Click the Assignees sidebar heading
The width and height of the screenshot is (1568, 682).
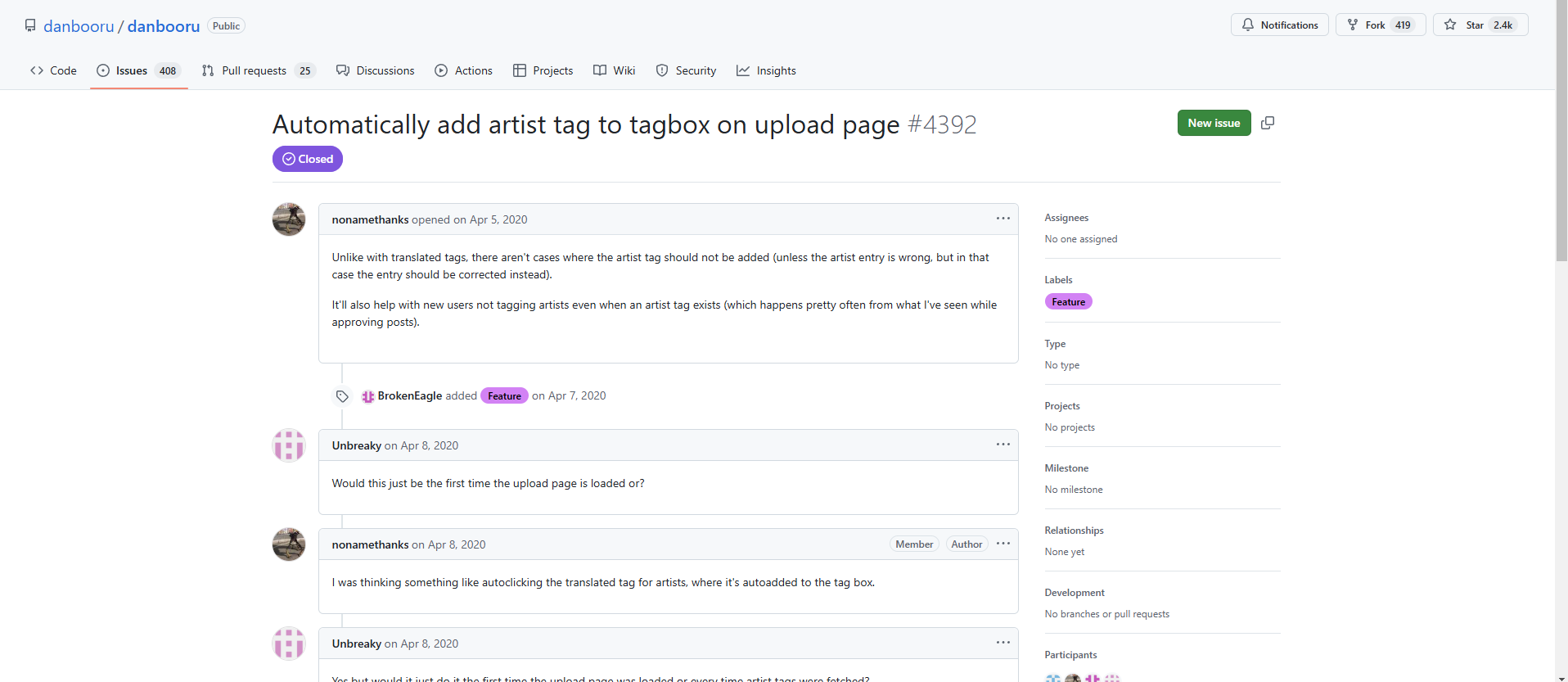1066,218
